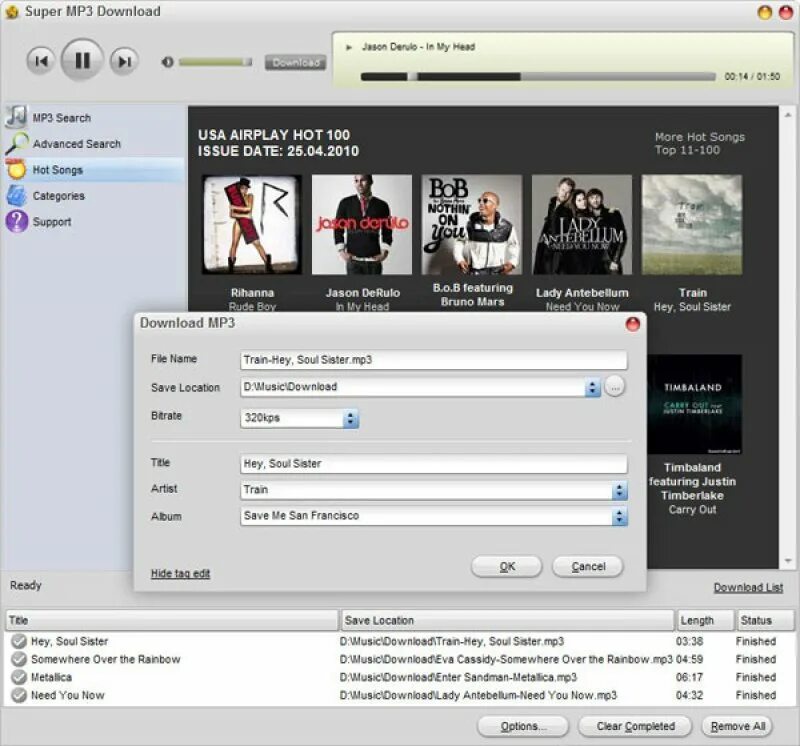Seek within the song progress bar
This screenshot has height=746, width=800.
click(x=538, y=77)
